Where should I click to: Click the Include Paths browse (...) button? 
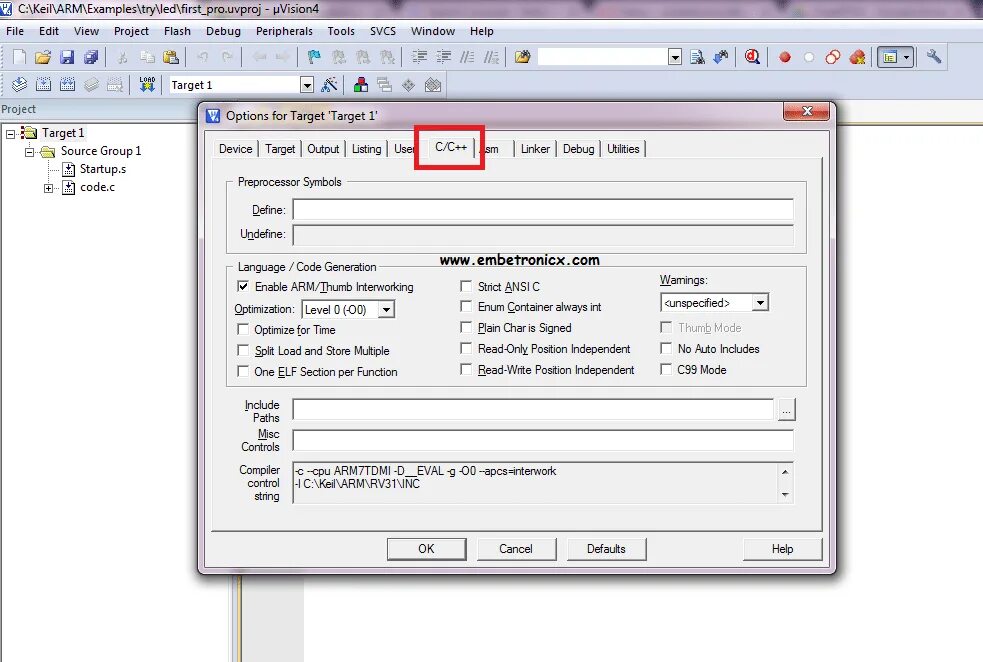pos(786,410)
